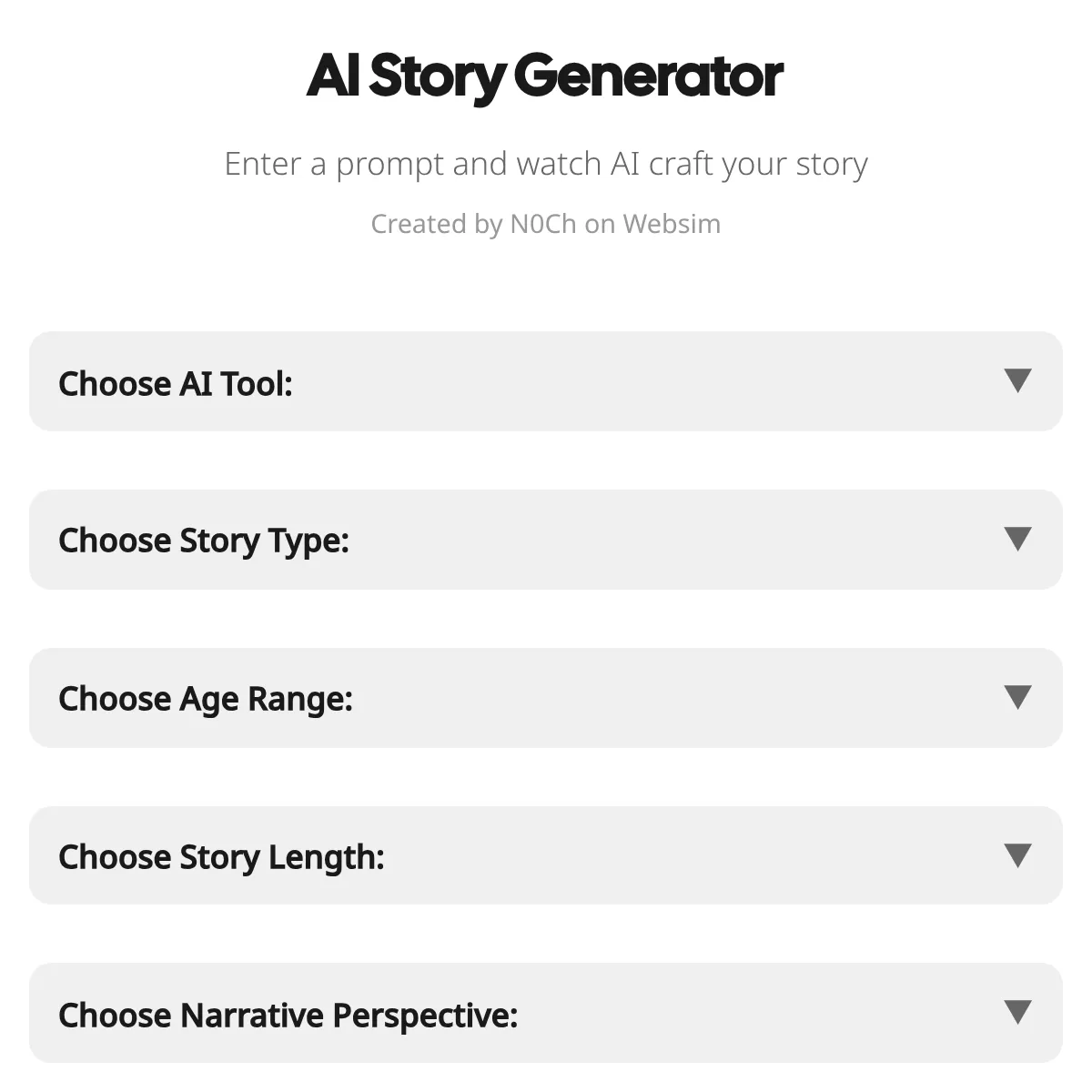Click the arrow icon beside Choose AI Tool
Screen dimensions: 1092x1092
(x=1017, y=380)
